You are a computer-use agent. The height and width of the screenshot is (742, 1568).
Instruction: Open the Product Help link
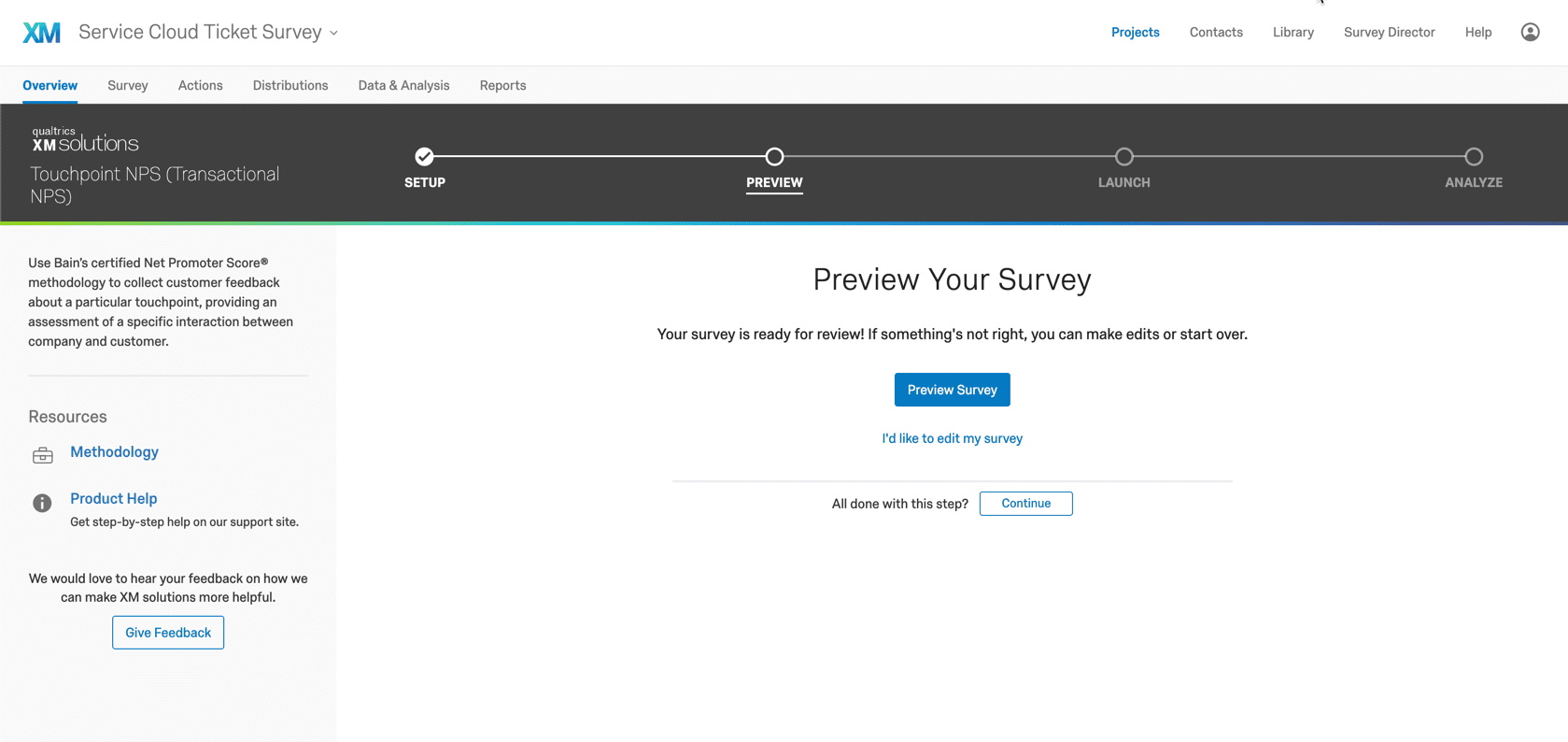click(x=114, y=499)
